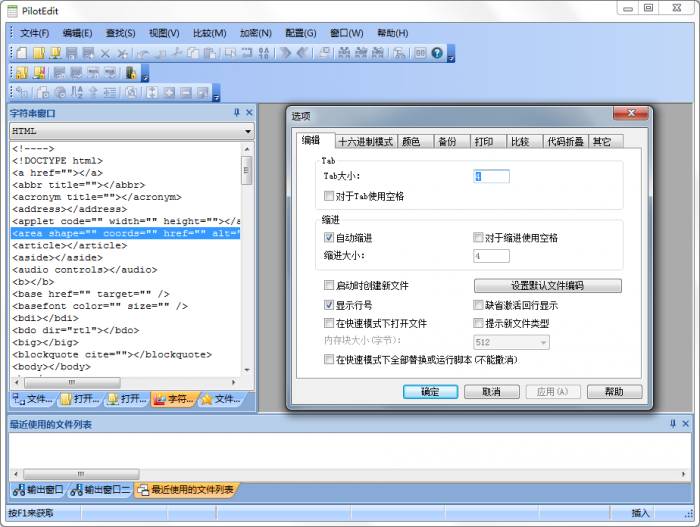The image size is (700, 527).
Task: Click the 应用(A) button
Action: click(x=553, y=392)
